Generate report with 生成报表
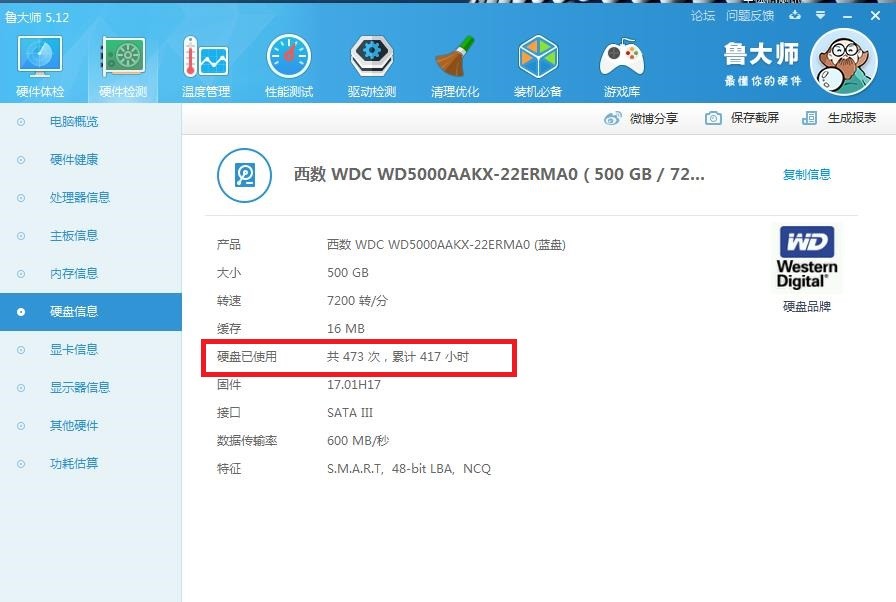896x602 pixels. click(x=839, y=118)
